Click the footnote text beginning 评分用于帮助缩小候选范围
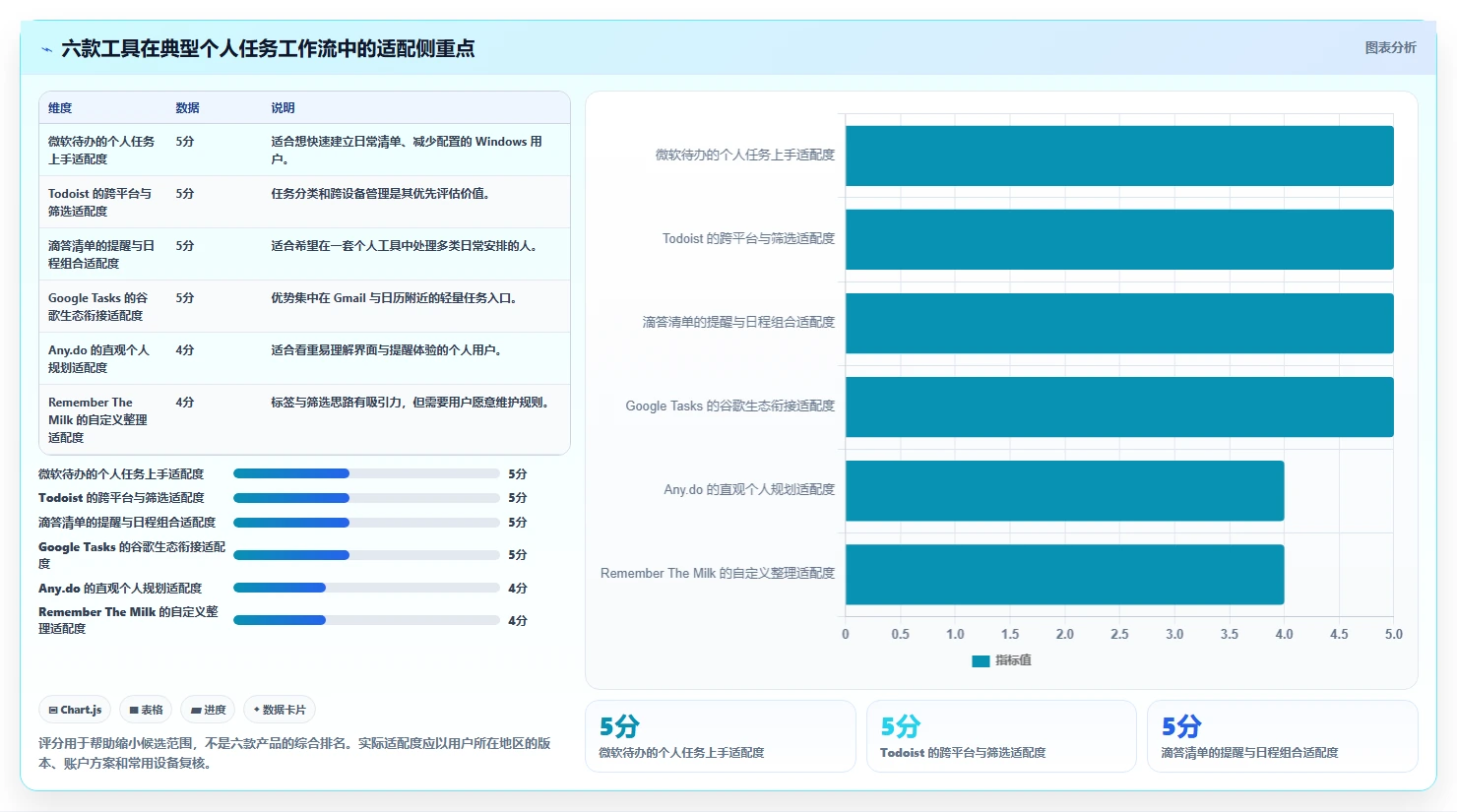Viewport: 1457px width, 812px height. coord(294,753)
